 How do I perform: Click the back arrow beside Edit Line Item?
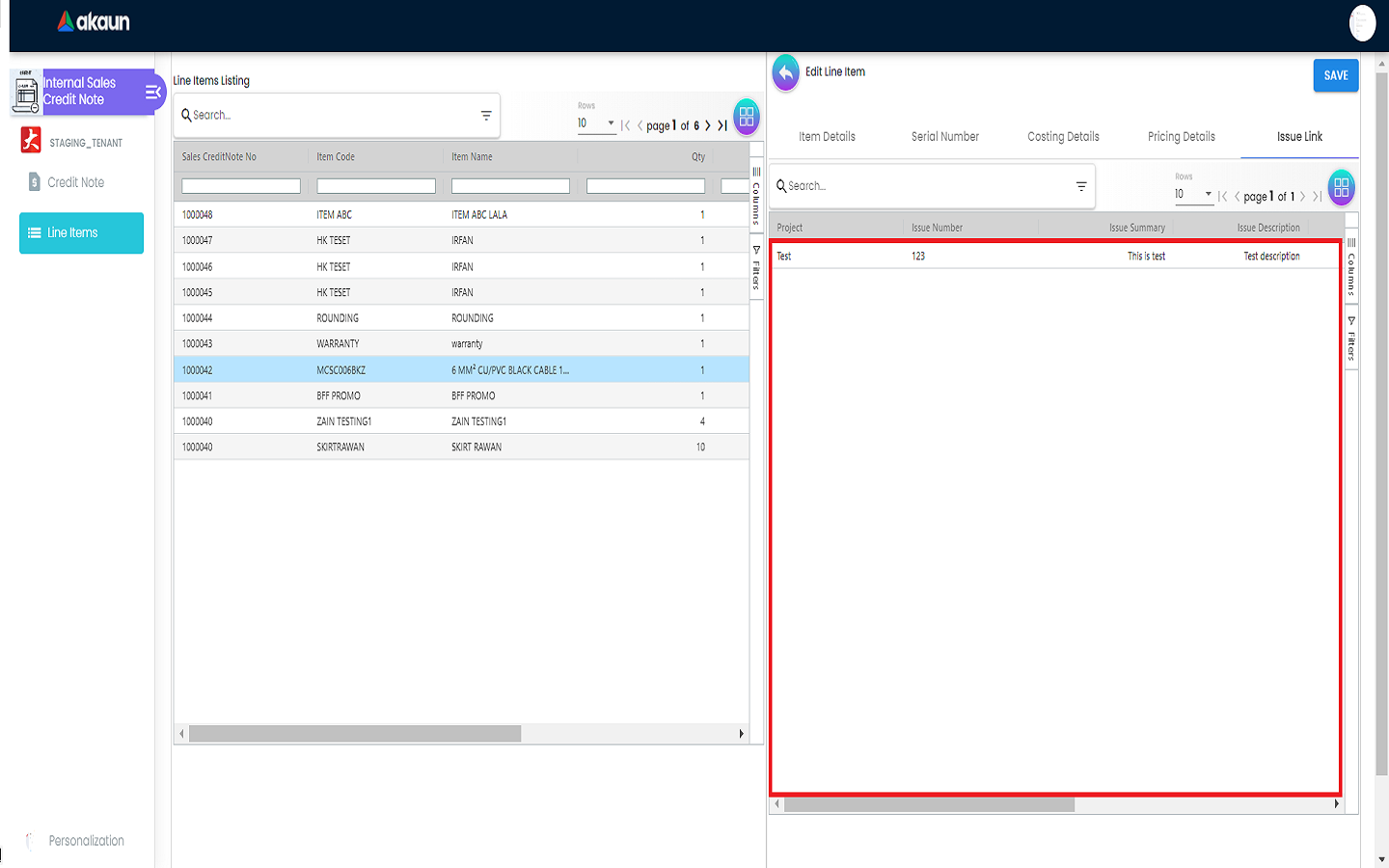(786, 72)
